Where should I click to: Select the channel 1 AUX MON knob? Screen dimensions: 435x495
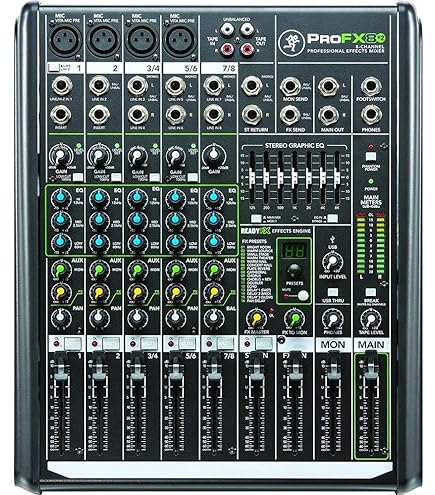click(61, 269)
